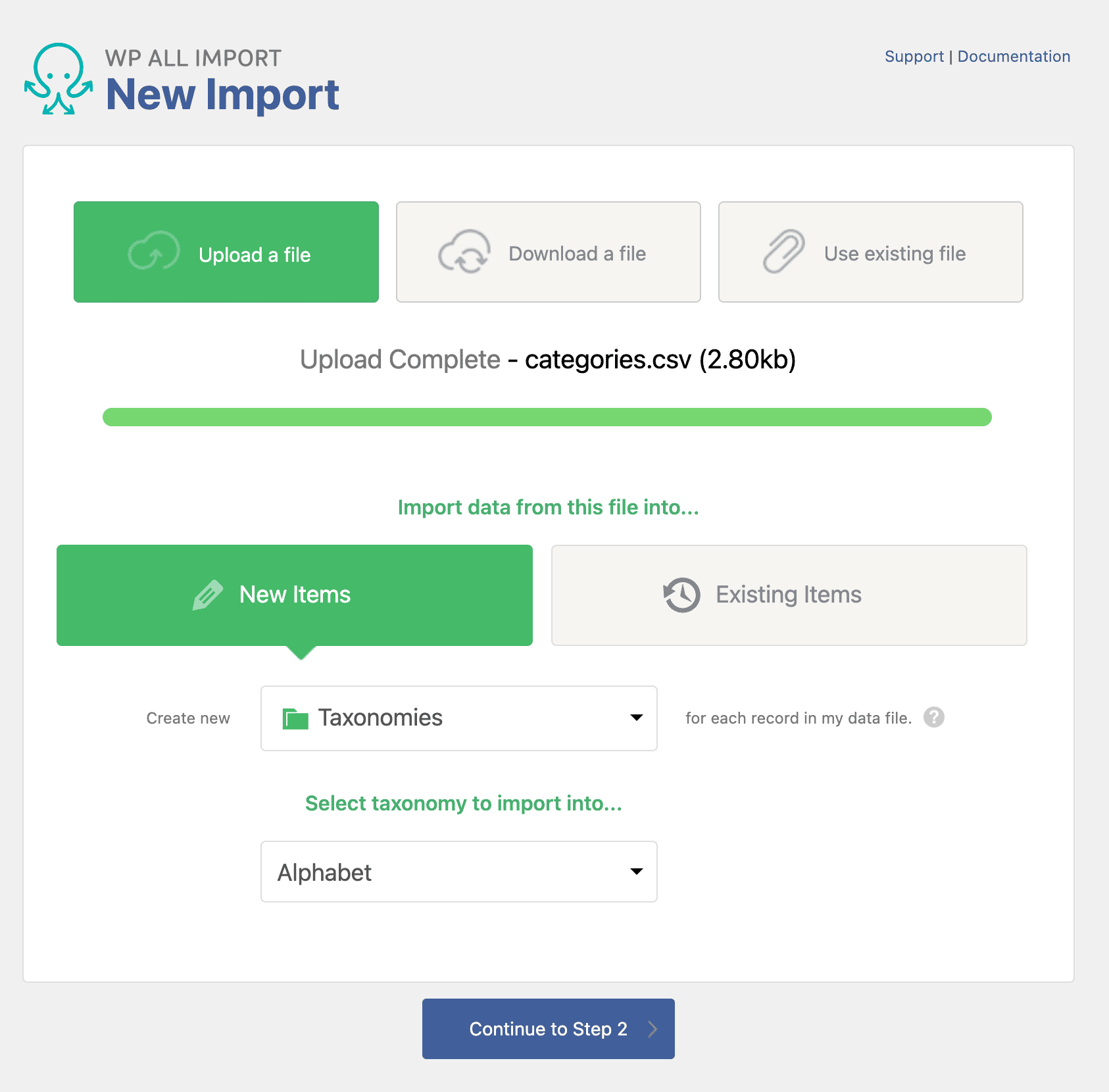The height and width of the screenshot is (1092, 1109).
Task: Click the Taxonomies dropdown arrow
Action: click(x=636, y=718)
